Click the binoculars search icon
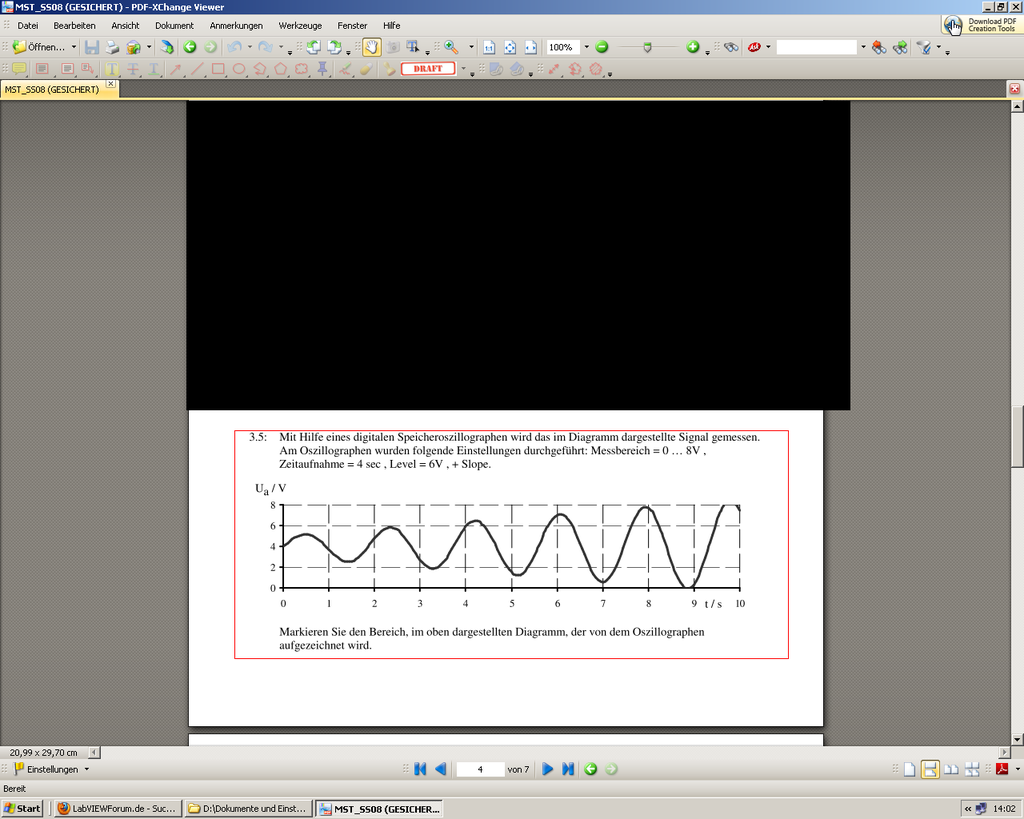 coord(731,47)
